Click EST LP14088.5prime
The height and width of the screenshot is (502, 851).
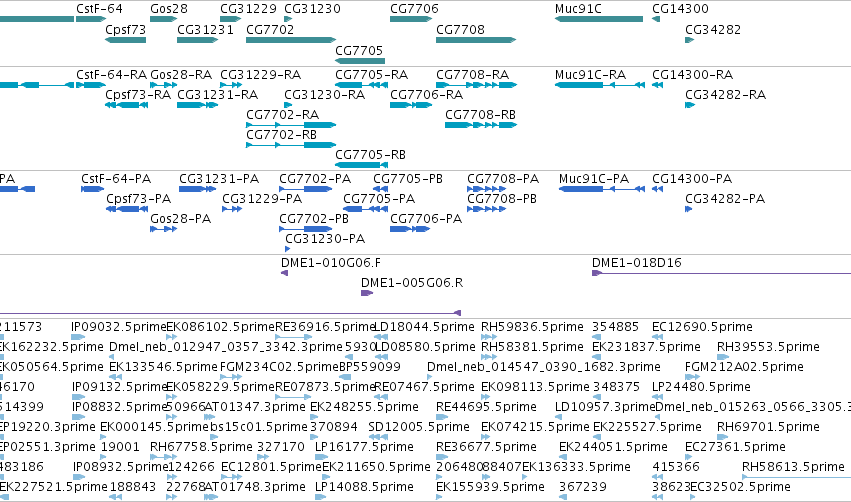tap(321, 497)
